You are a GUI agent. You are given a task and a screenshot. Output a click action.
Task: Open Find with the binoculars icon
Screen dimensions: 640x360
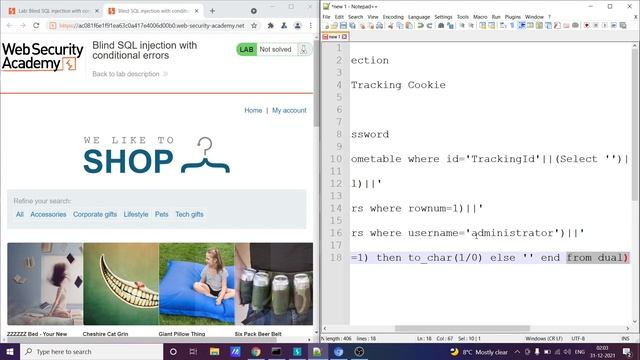[x=441, y=25]
